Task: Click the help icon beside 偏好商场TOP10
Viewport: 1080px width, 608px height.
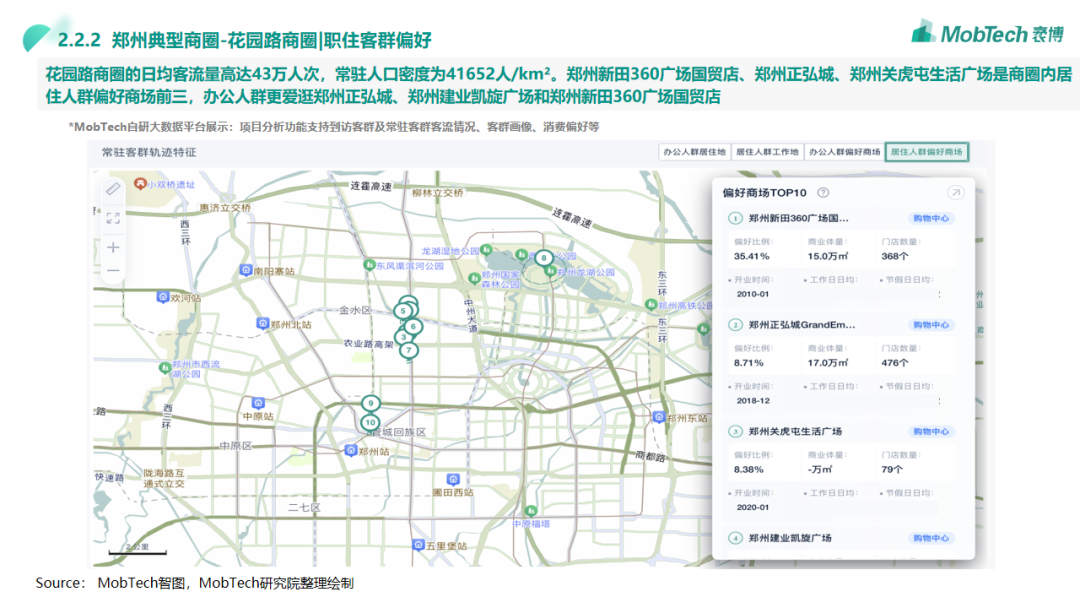Action: pos(823,193)
